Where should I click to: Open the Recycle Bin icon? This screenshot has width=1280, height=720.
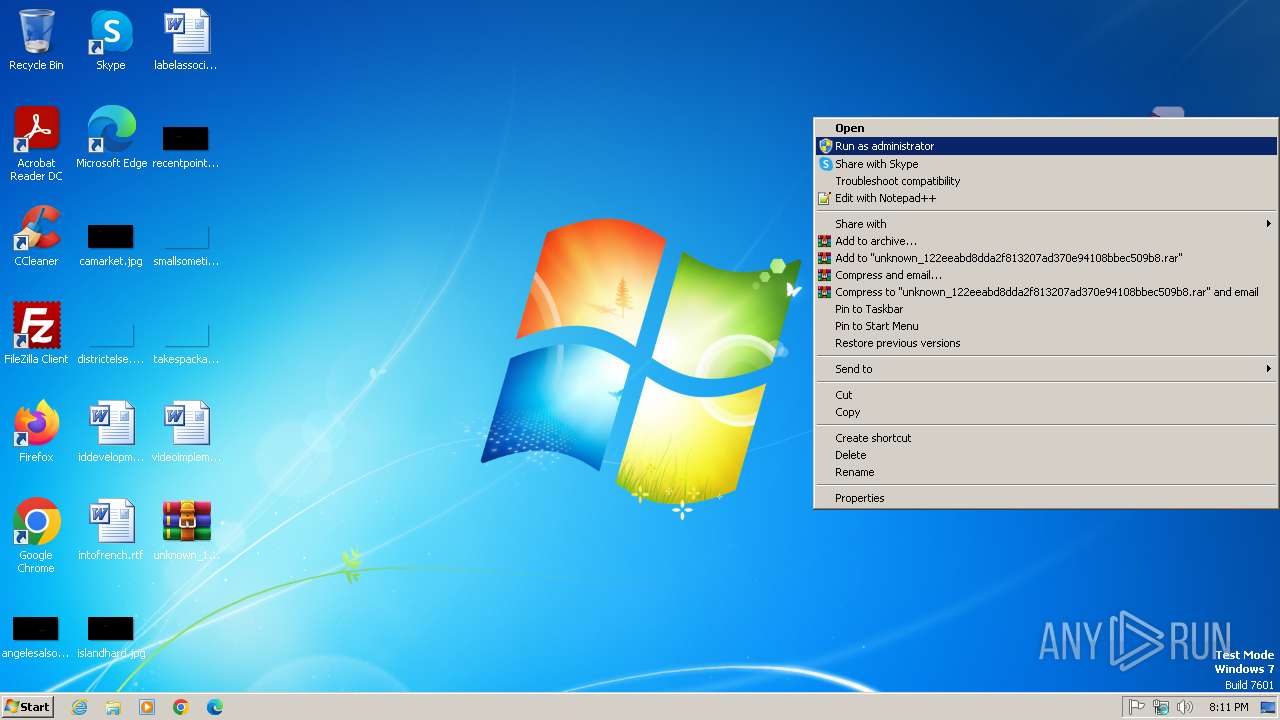[x=36, y=40]
